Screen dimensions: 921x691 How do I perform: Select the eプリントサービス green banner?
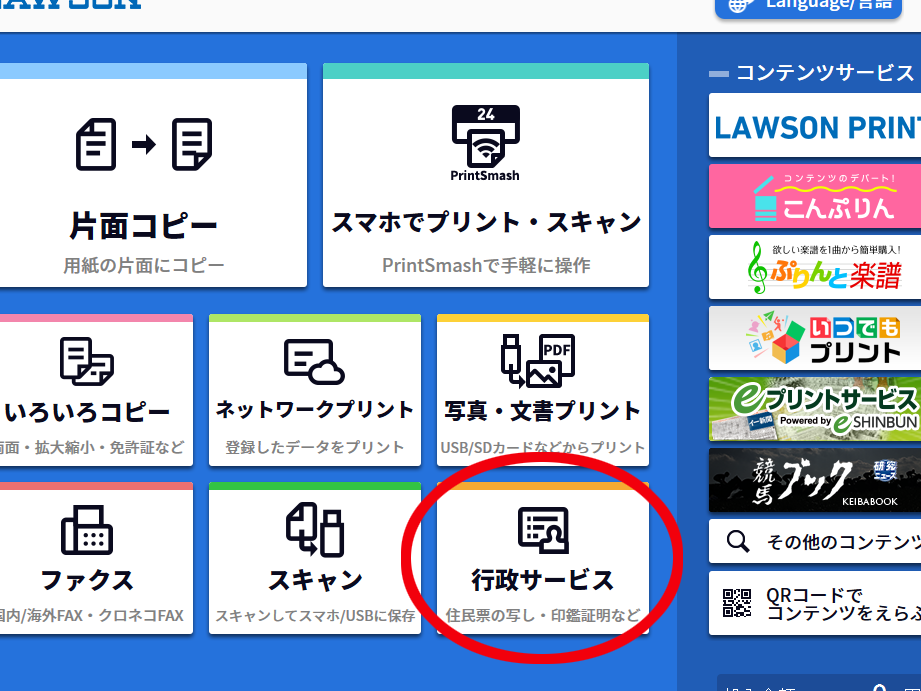(x=815, y=409)
